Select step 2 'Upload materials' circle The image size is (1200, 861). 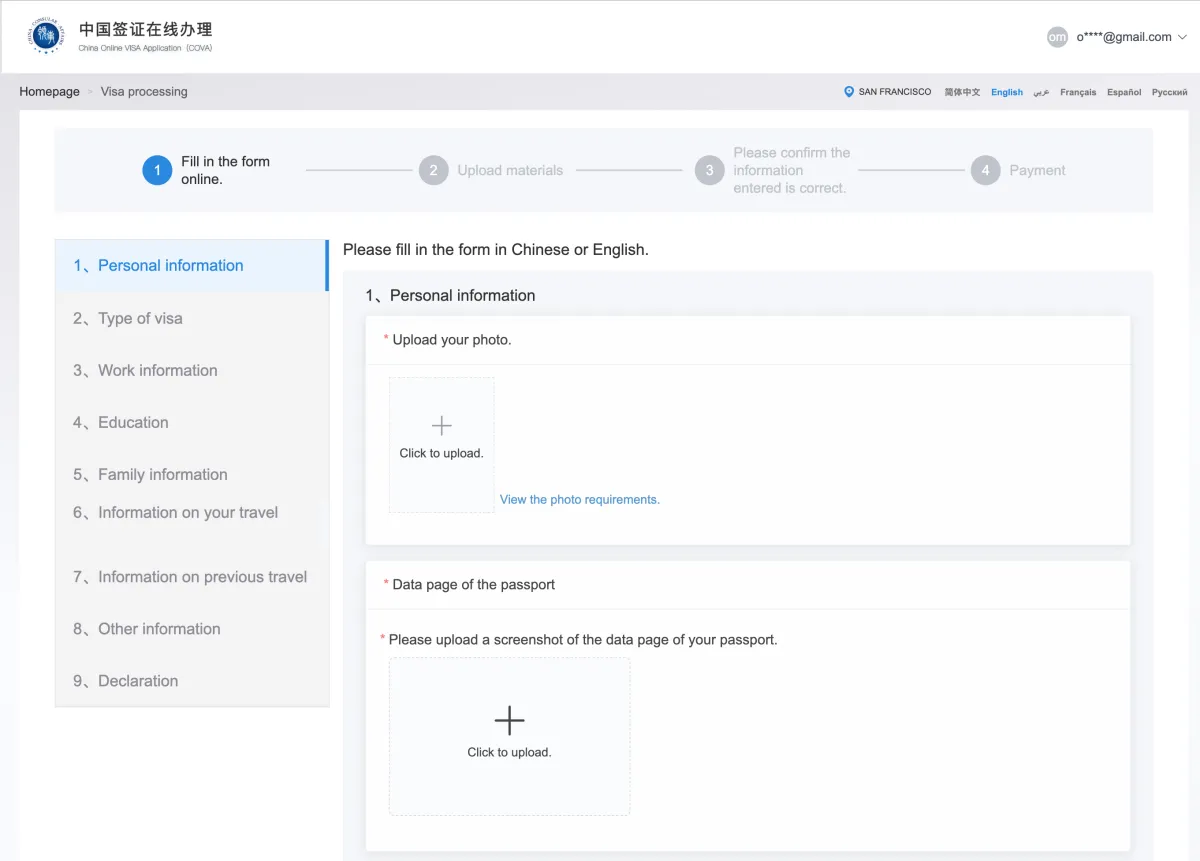[434, 170]
